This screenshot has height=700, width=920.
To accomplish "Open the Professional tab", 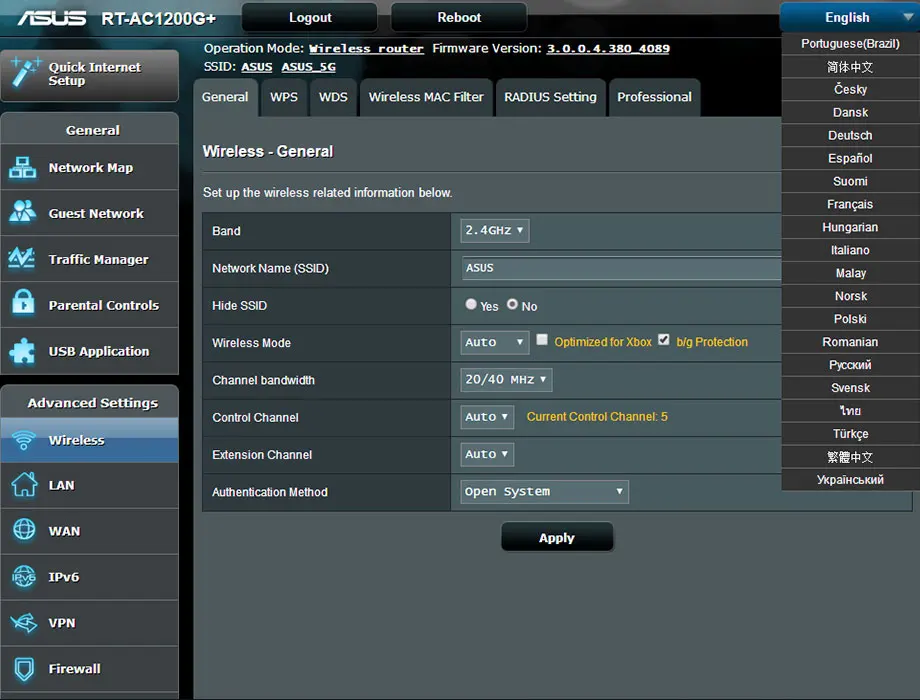I will [x=654, y=97].
